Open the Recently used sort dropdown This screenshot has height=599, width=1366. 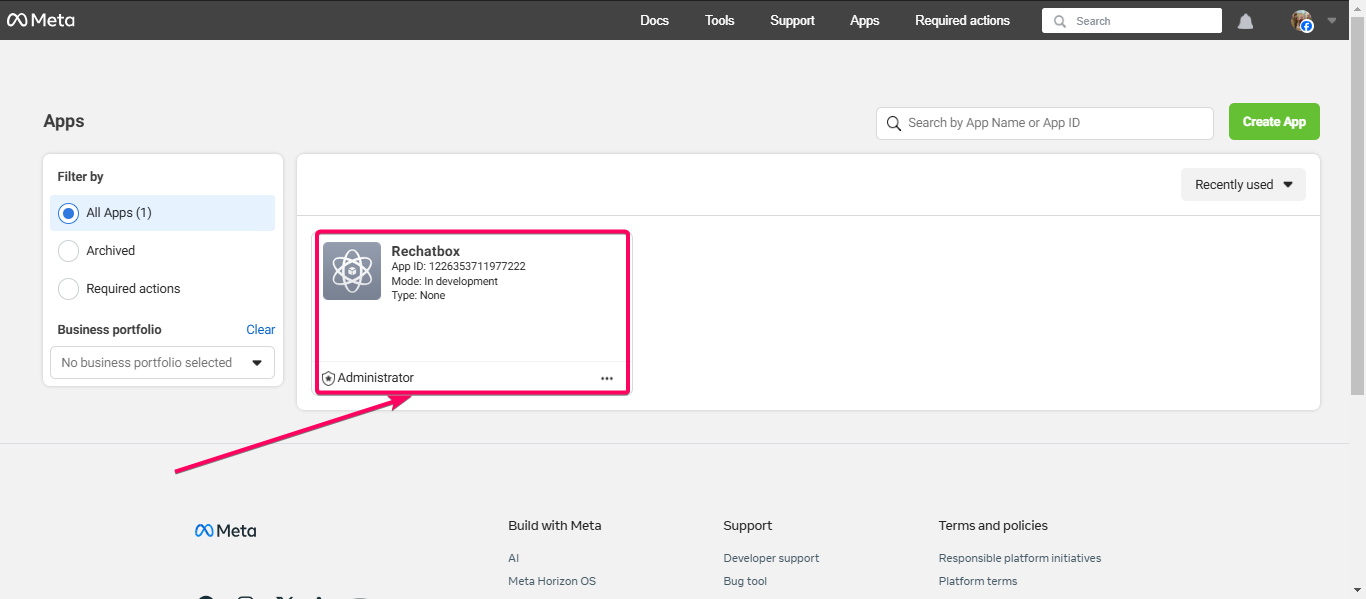point(1243,184)
